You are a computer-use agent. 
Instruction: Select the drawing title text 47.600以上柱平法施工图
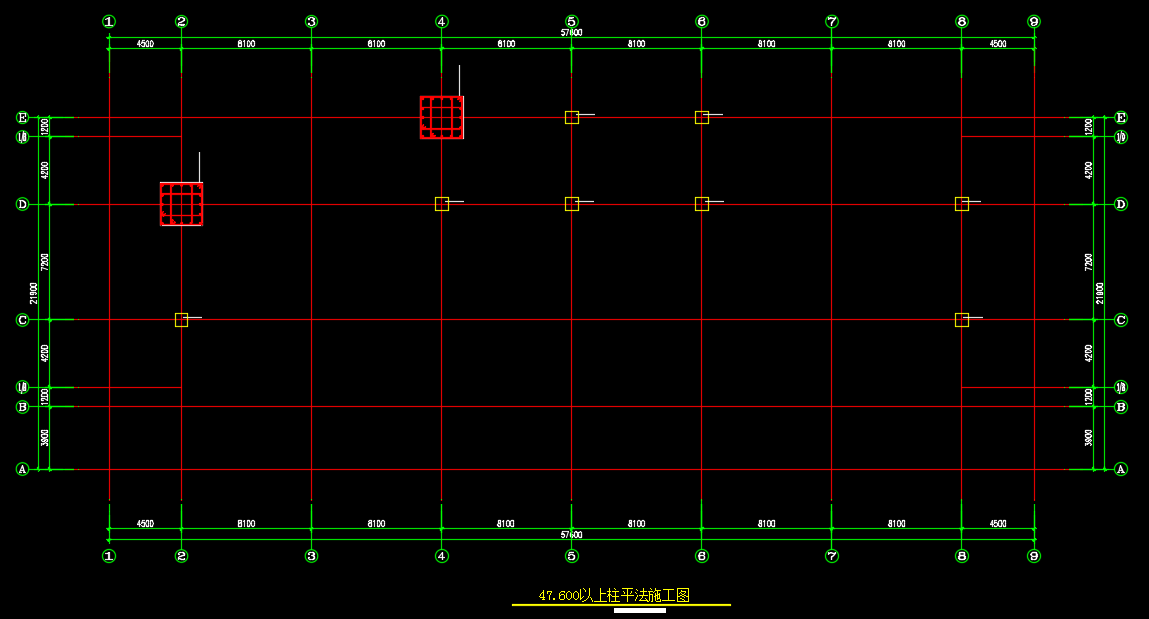tap(614, 596)
